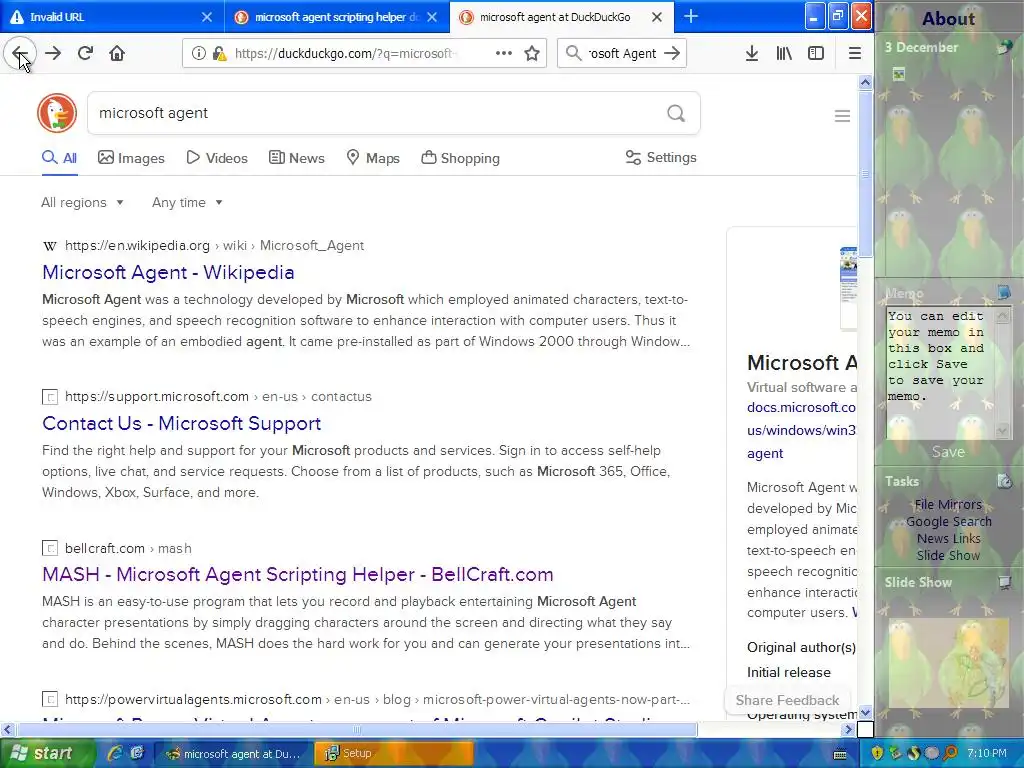The height and width of the screenshot is (768, 1024).
Task: Open the Library bookshelf icon
Action: tap(784, 53)
